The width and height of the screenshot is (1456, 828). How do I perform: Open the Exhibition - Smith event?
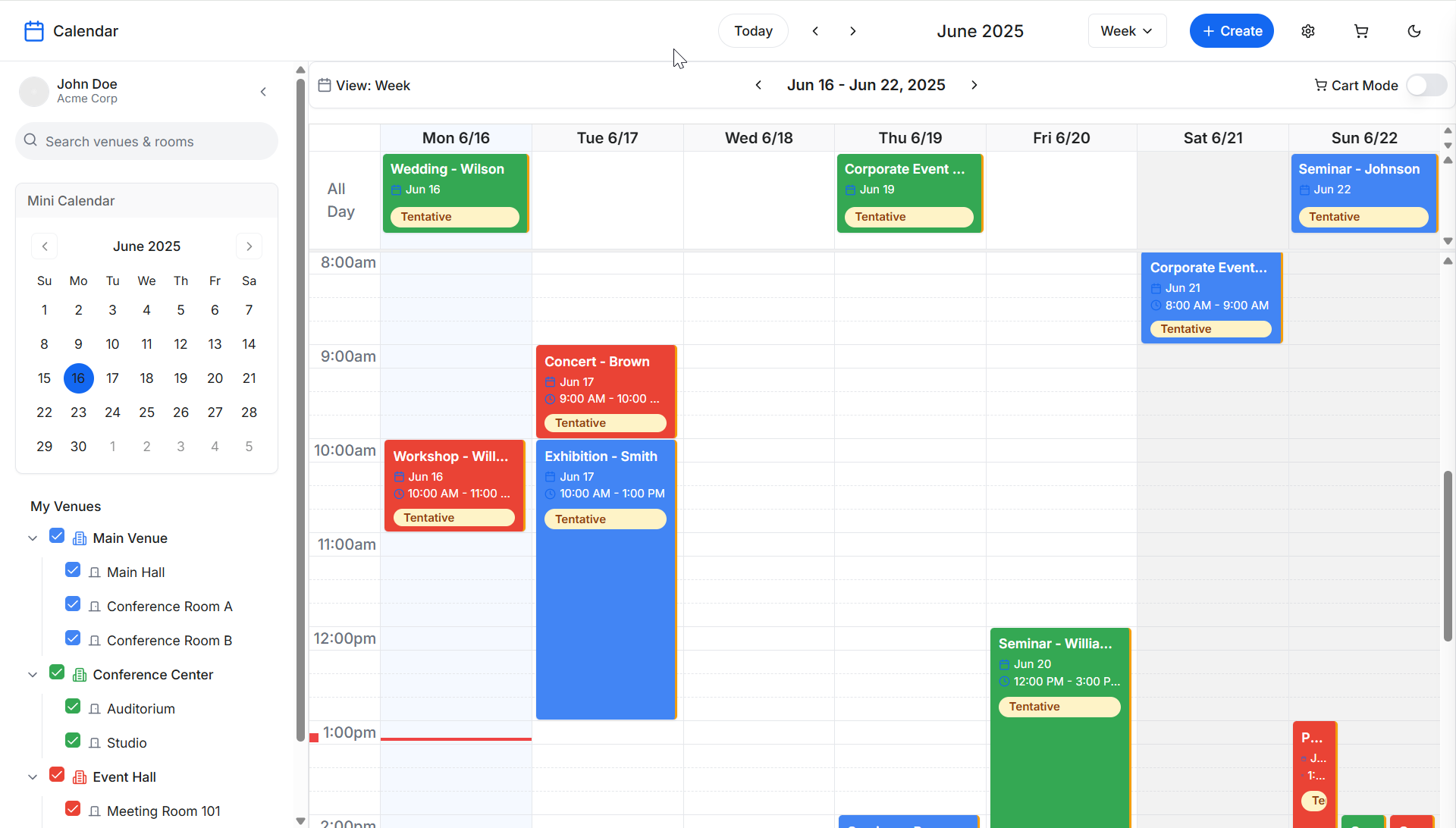[x=606, y=580]
